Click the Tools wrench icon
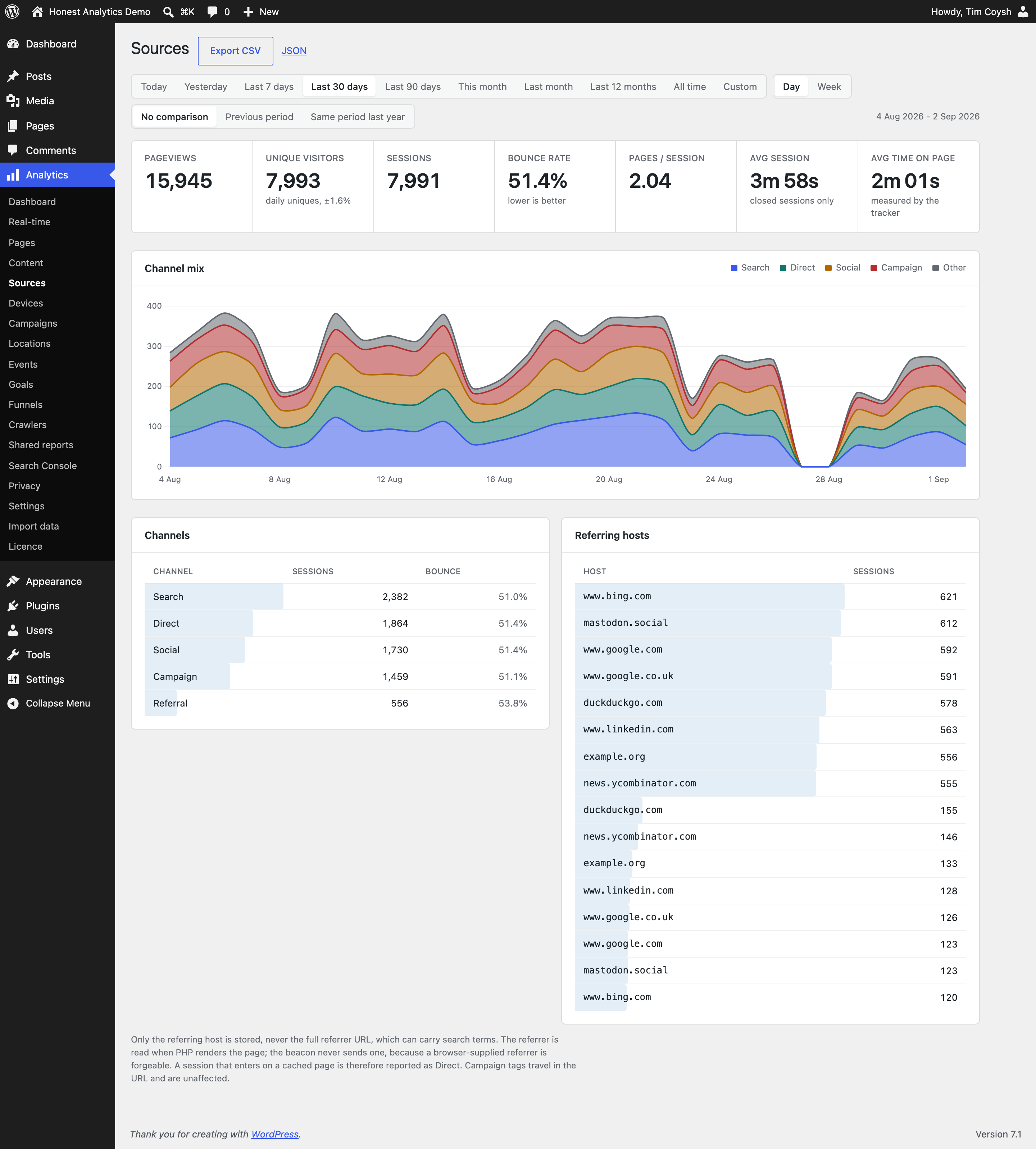1036x1149 pixels. (x=13, y=655)
